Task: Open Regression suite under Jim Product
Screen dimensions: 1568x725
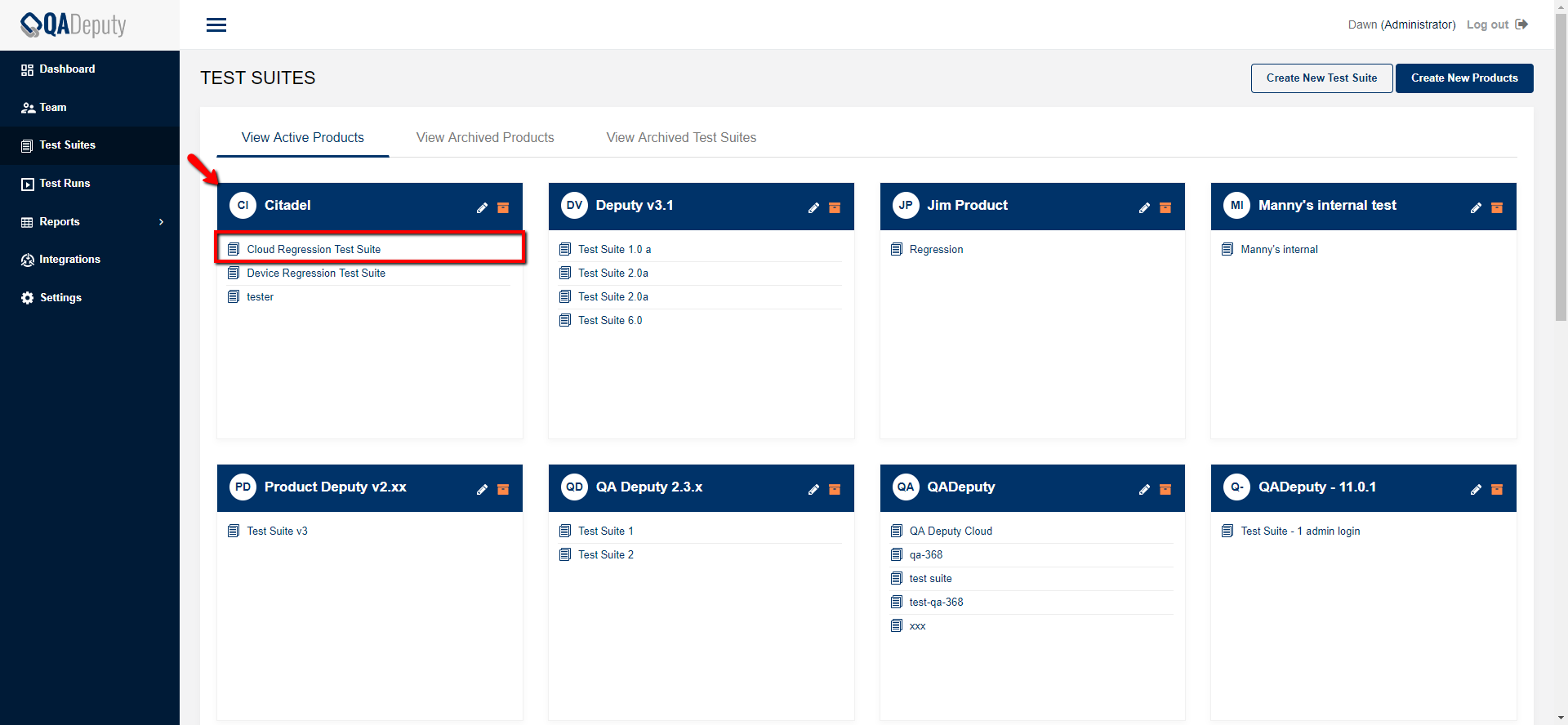Action: [x=936, y=250]
